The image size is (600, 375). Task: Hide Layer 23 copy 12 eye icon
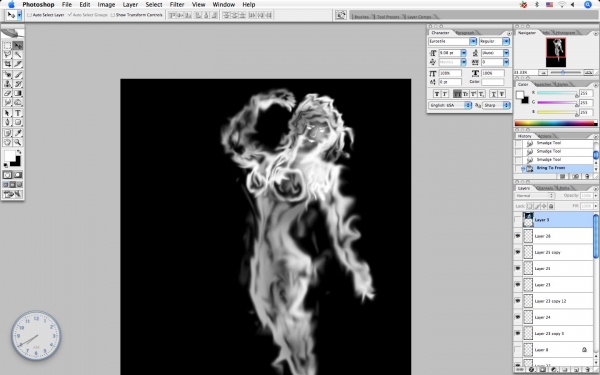[518, 301]
